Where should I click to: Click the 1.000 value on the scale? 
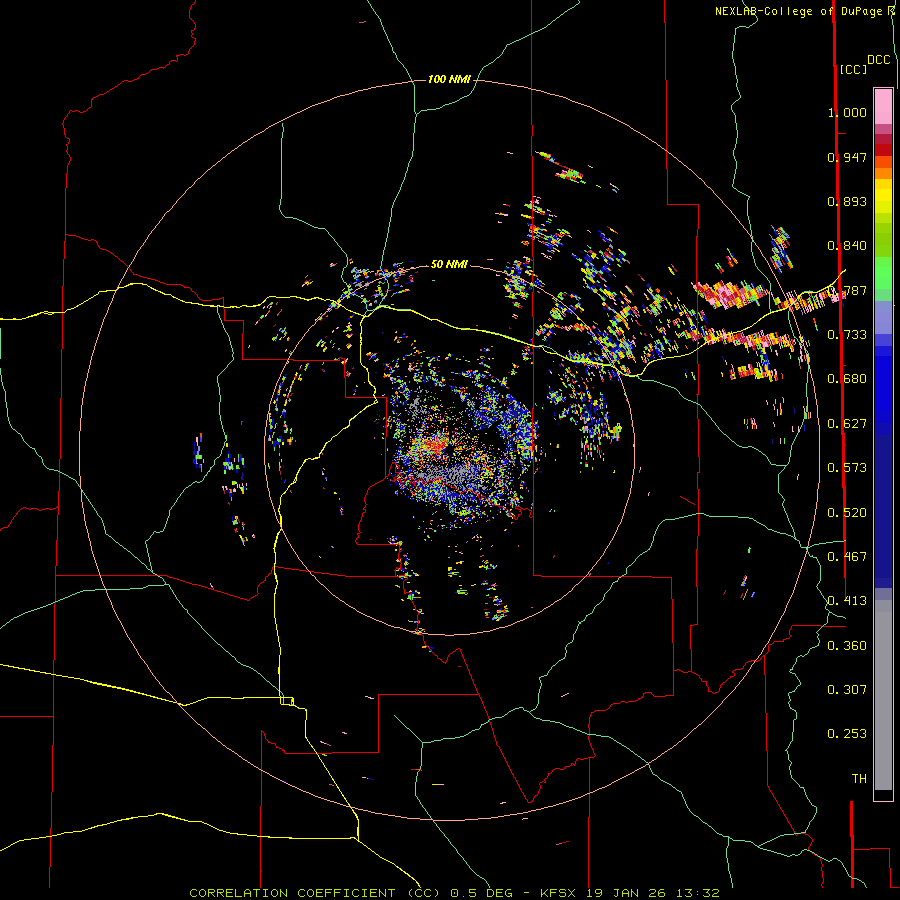(847, 112)
